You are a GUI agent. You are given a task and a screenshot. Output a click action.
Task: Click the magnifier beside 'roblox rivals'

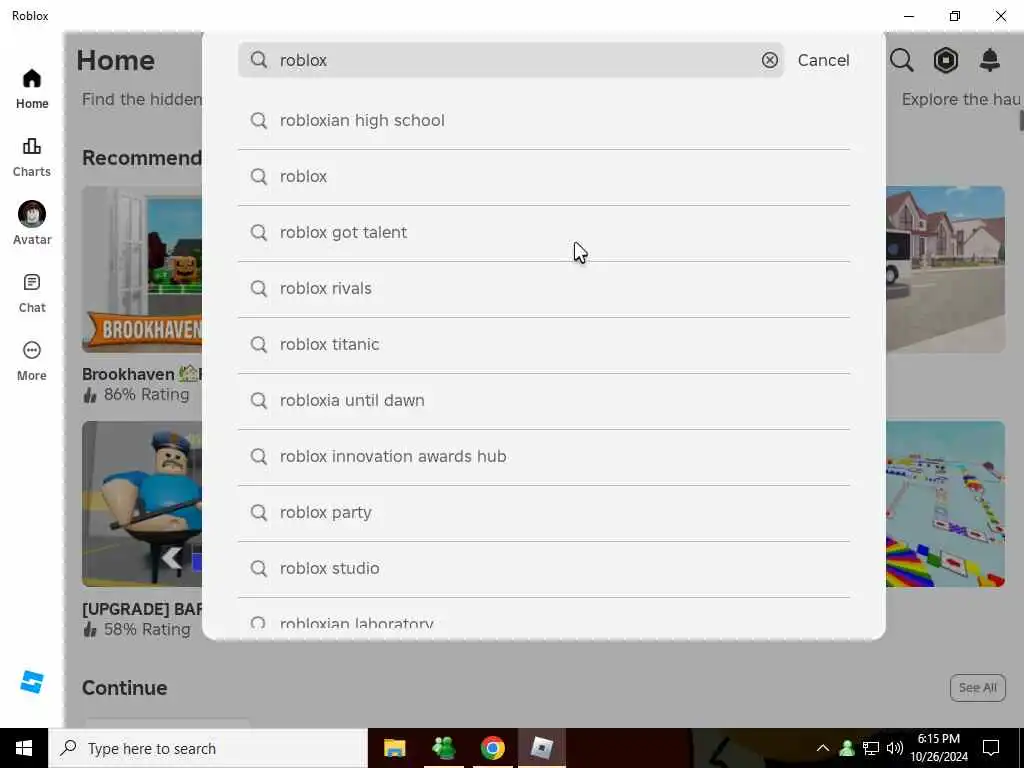click(x=259, y=289)
